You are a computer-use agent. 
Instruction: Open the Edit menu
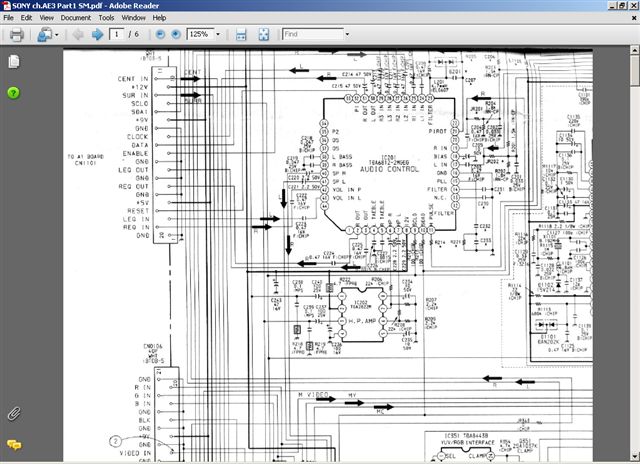tap(27, 18)
